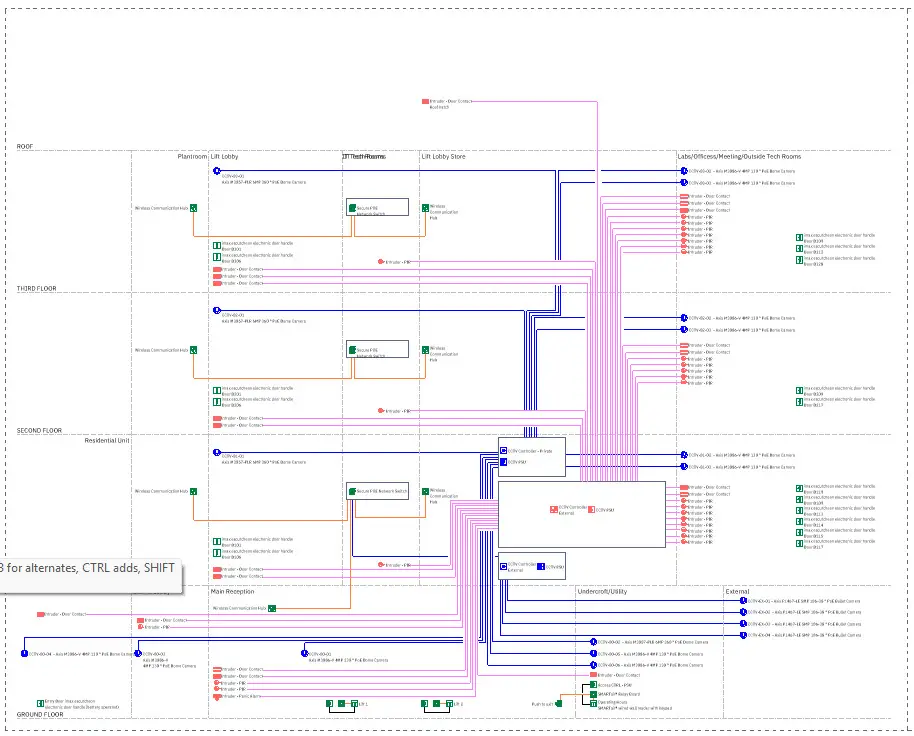Screen dimensions: 914x736
Task: Click the GROUND FLOOR level label
Action: tap(40, 714)
